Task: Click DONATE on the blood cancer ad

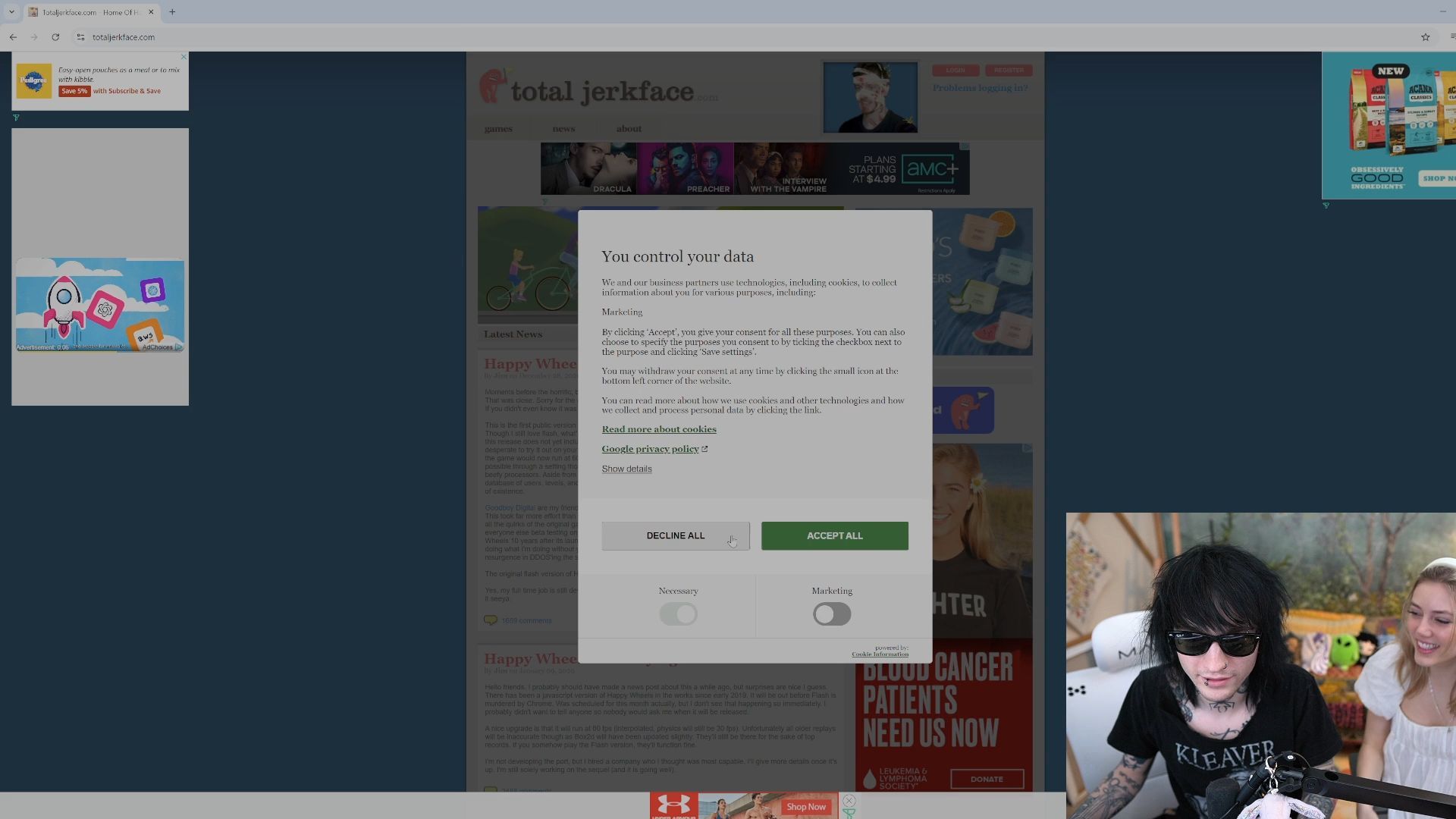Action: [987, 779]
